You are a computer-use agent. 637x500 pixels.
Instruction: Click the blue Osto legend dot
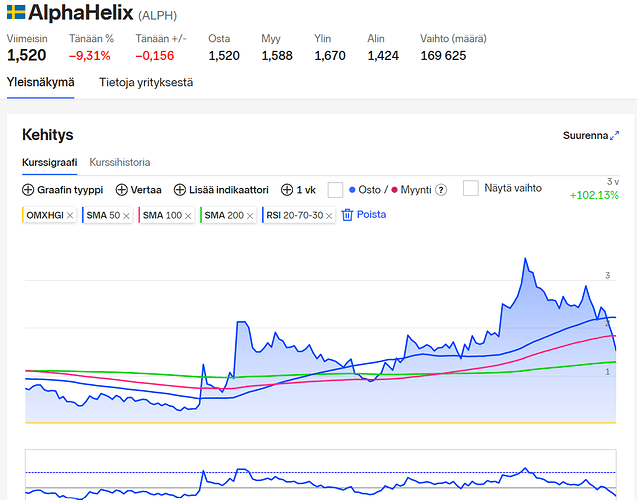coord(352,190)
